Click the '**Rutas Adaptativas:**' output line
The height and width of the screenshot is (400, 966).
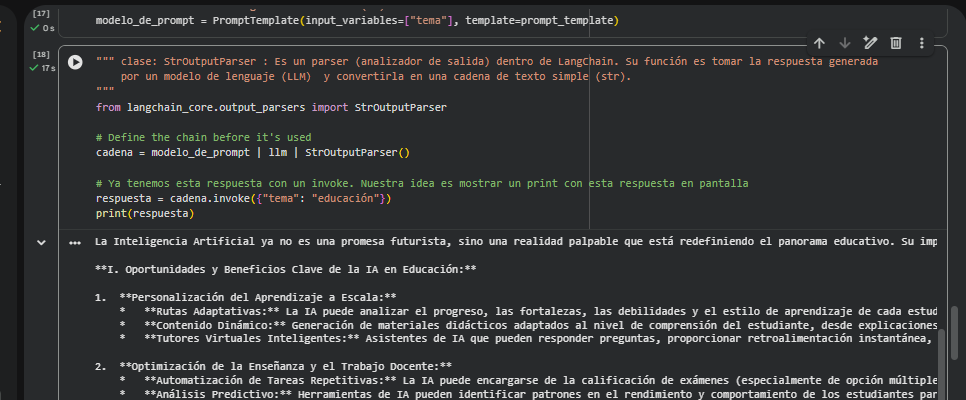pyautogui.click(x=529, y=311)
